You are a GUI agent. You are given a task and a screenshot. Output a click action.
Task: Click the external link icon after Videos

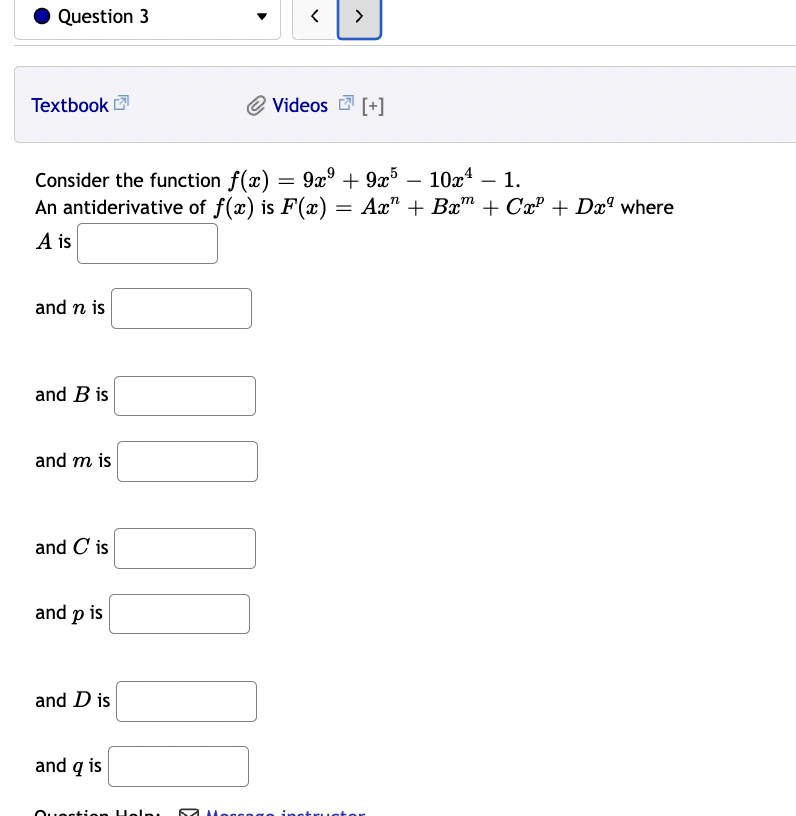[x=346, y=101]
